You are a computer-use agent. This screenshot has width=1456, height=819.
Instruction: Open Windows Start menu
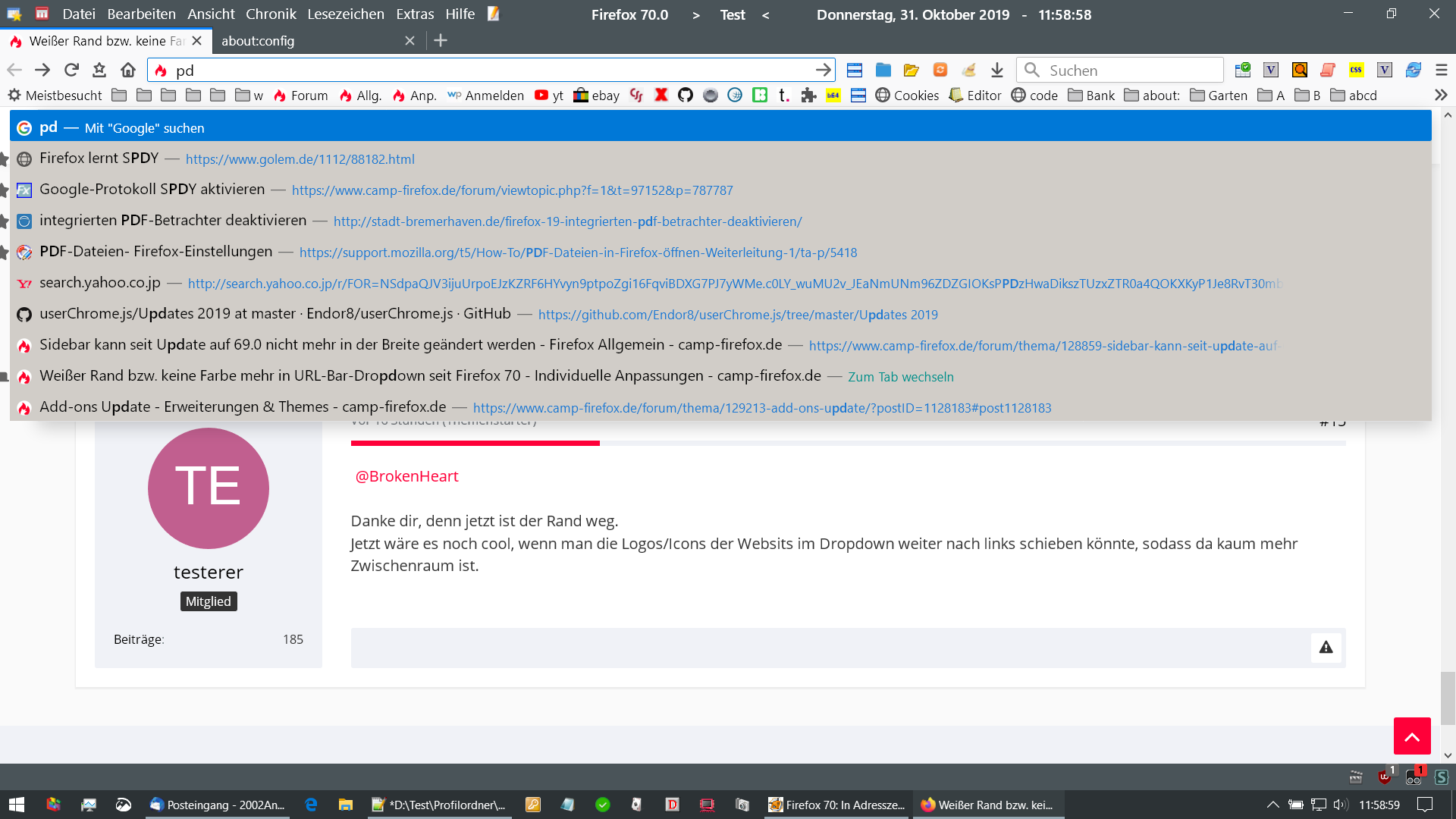(17, 805)
